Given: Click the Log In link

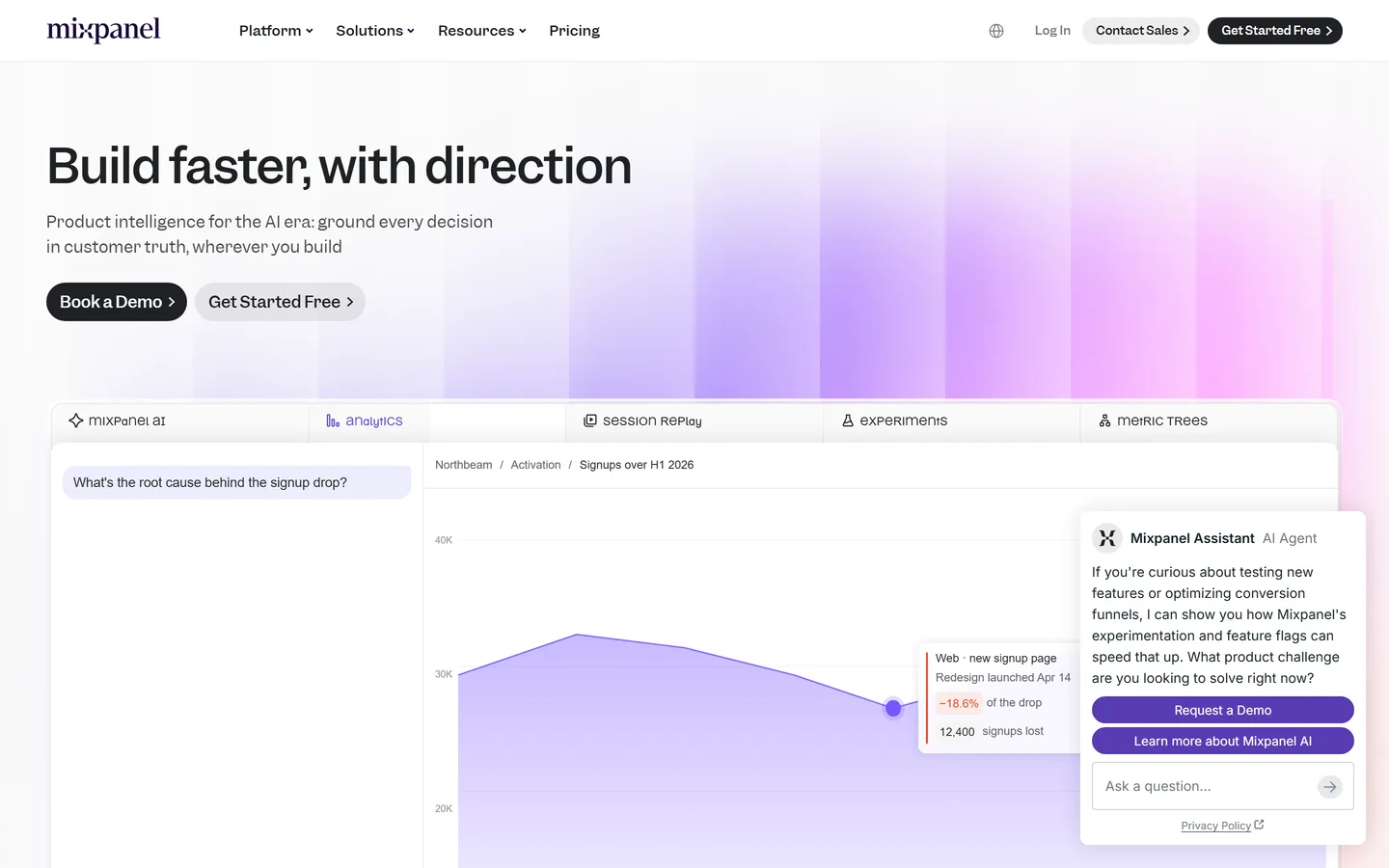Looking at the screenshot, I should pos(1052,31).
